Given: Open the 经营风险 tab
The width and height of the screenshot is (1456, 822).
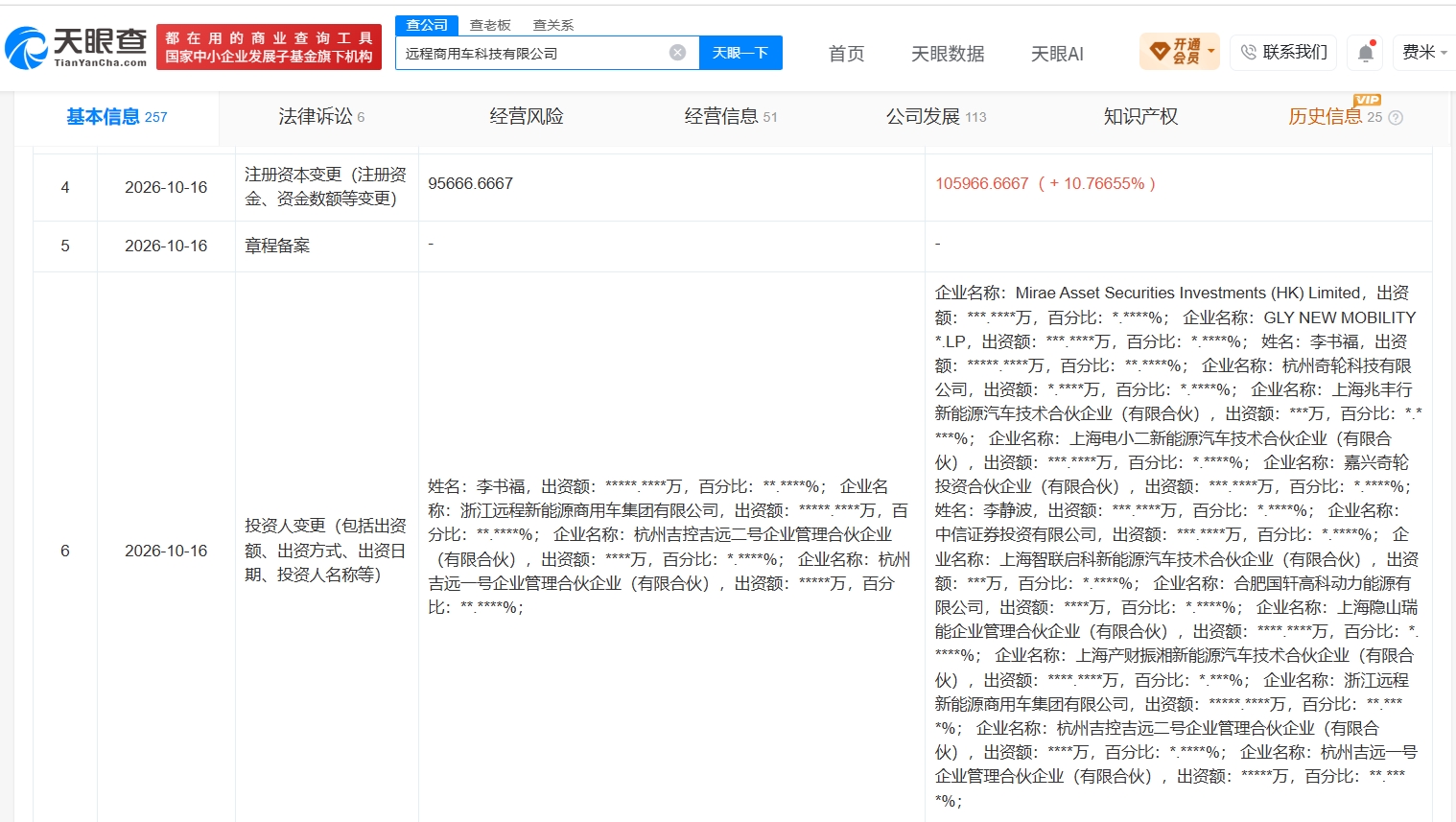Looking at the screenshot, I should (527, 117).
